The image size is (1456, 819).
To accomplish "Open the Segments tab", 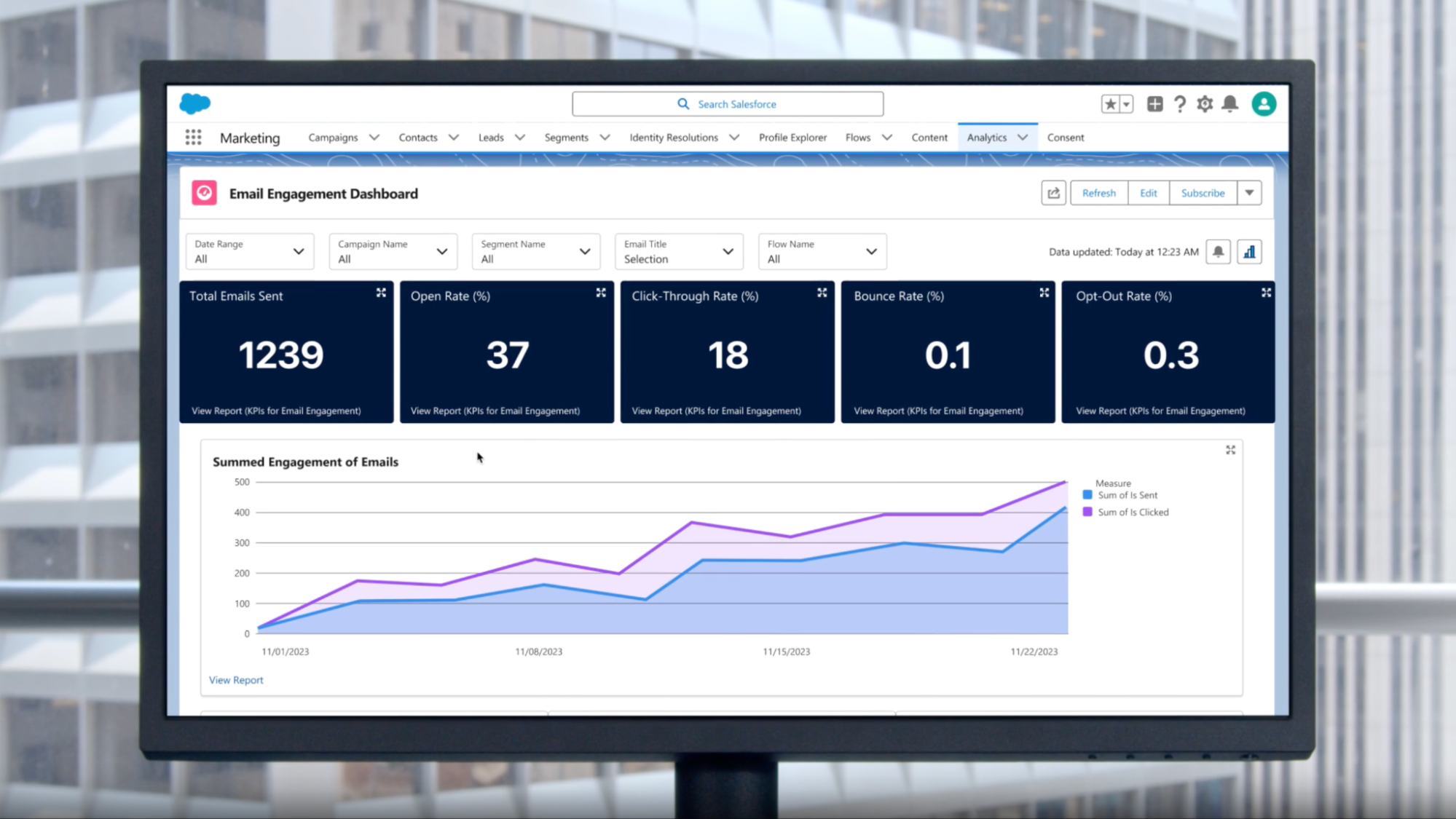I will (567, 137).
